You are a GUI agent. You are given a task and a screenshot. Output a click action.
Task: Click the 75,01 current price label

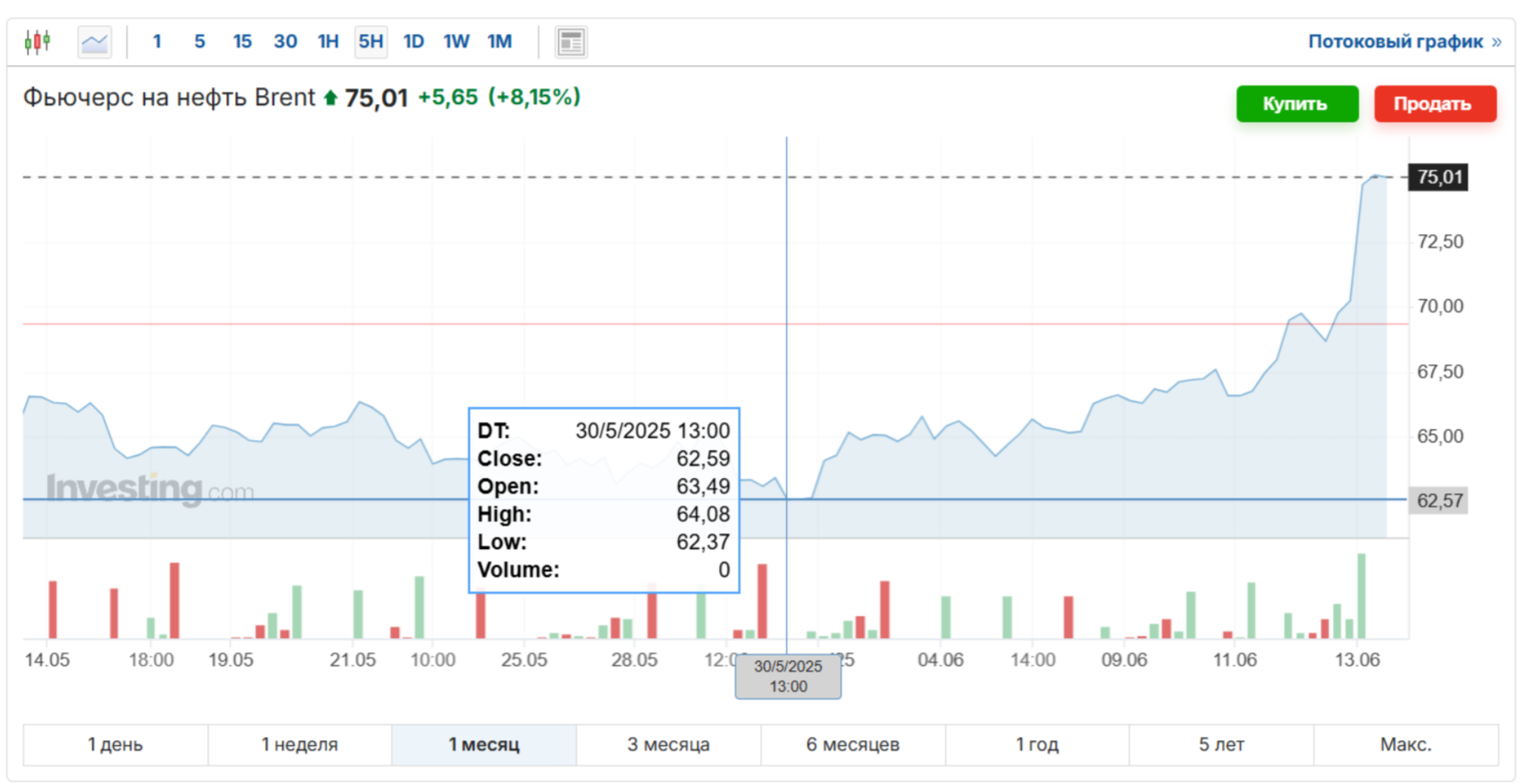coord(1438,177)
